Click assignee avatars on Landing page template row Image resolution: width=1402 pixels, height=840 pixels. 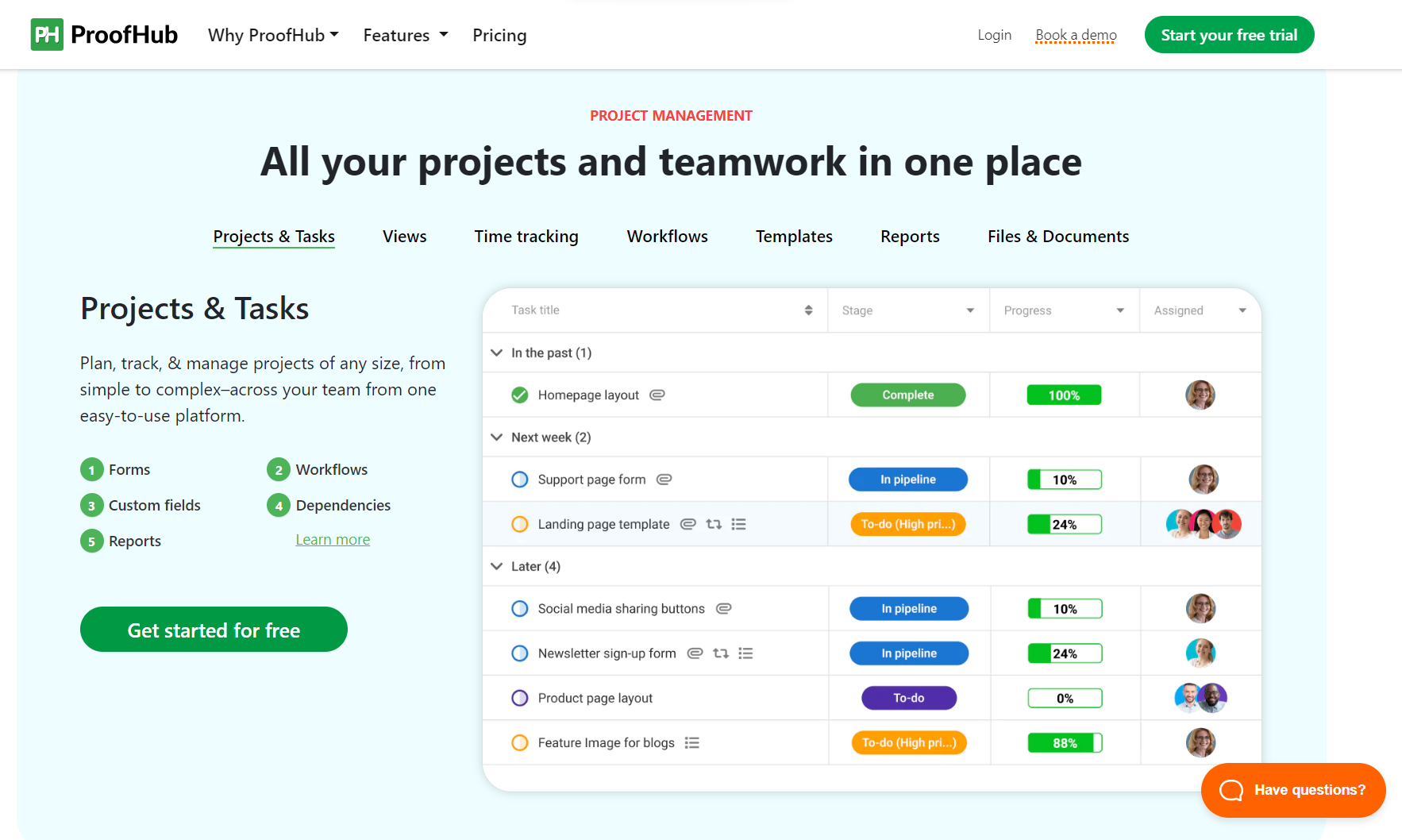pyautogui.click(x=1204, y=524)
